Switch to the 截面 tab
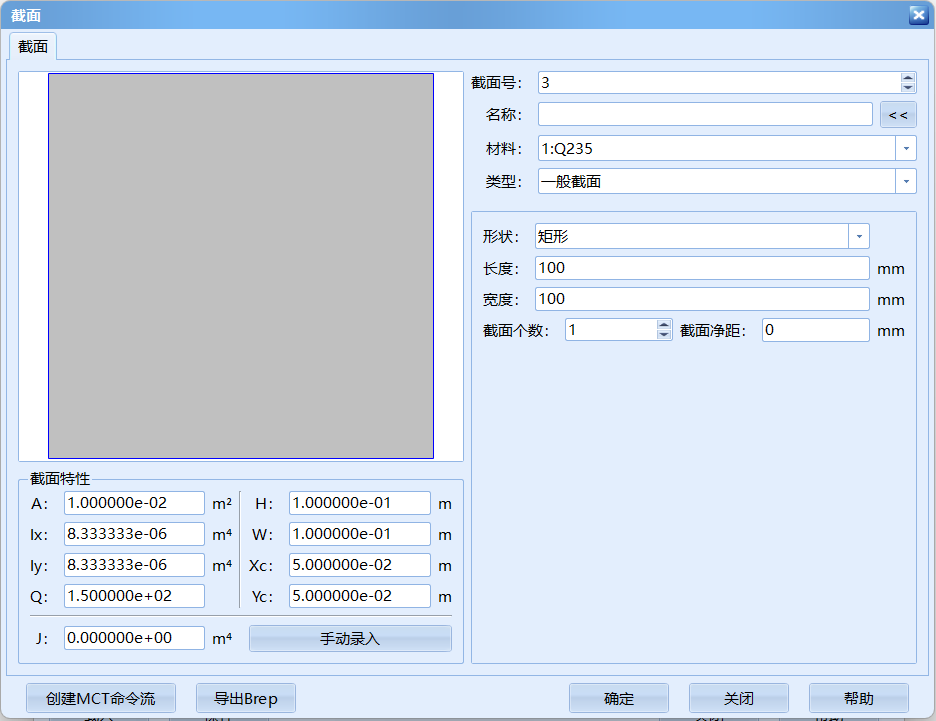 tap(32, 46)
